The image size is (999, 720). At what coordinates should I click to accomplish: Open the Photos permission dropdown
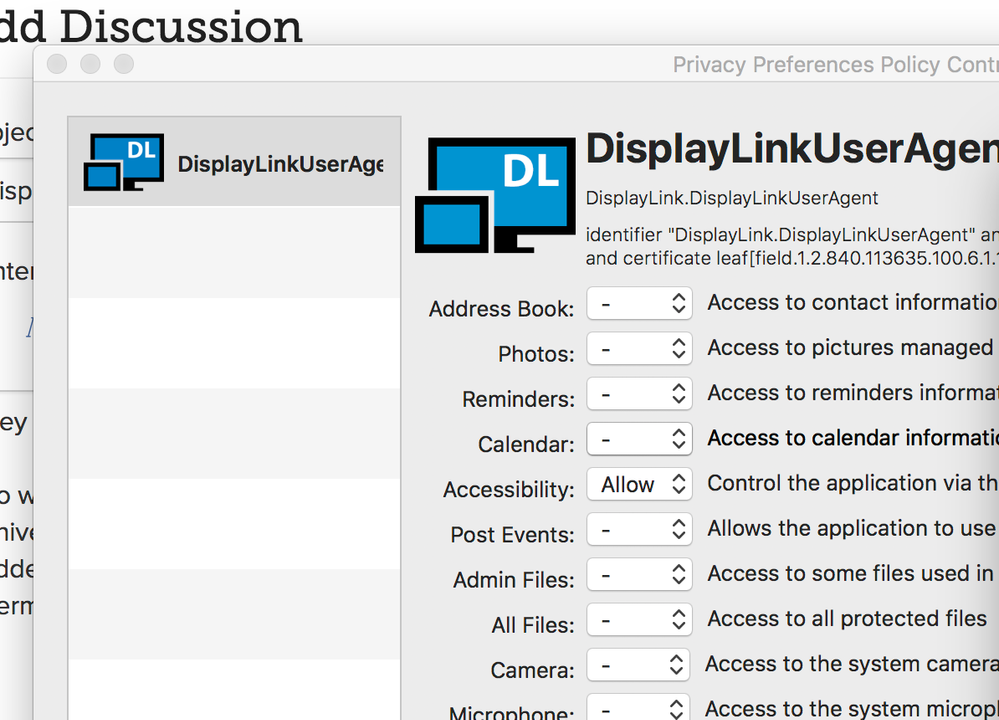coord(639,349)
